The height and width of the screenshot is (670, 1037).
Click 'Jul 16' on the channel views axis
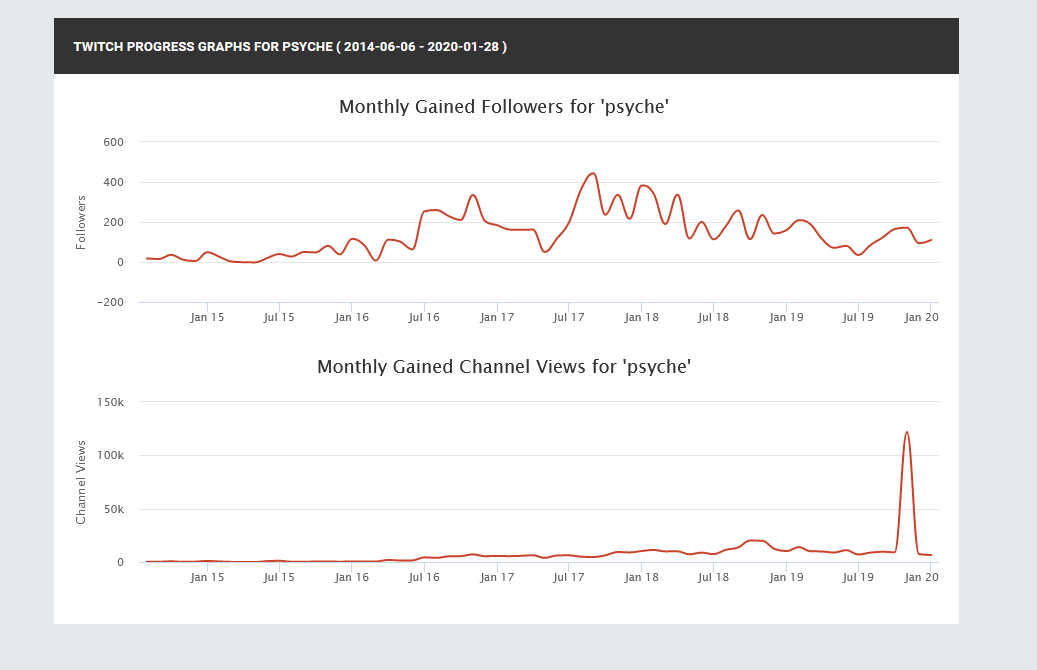(x=424, y=577)
